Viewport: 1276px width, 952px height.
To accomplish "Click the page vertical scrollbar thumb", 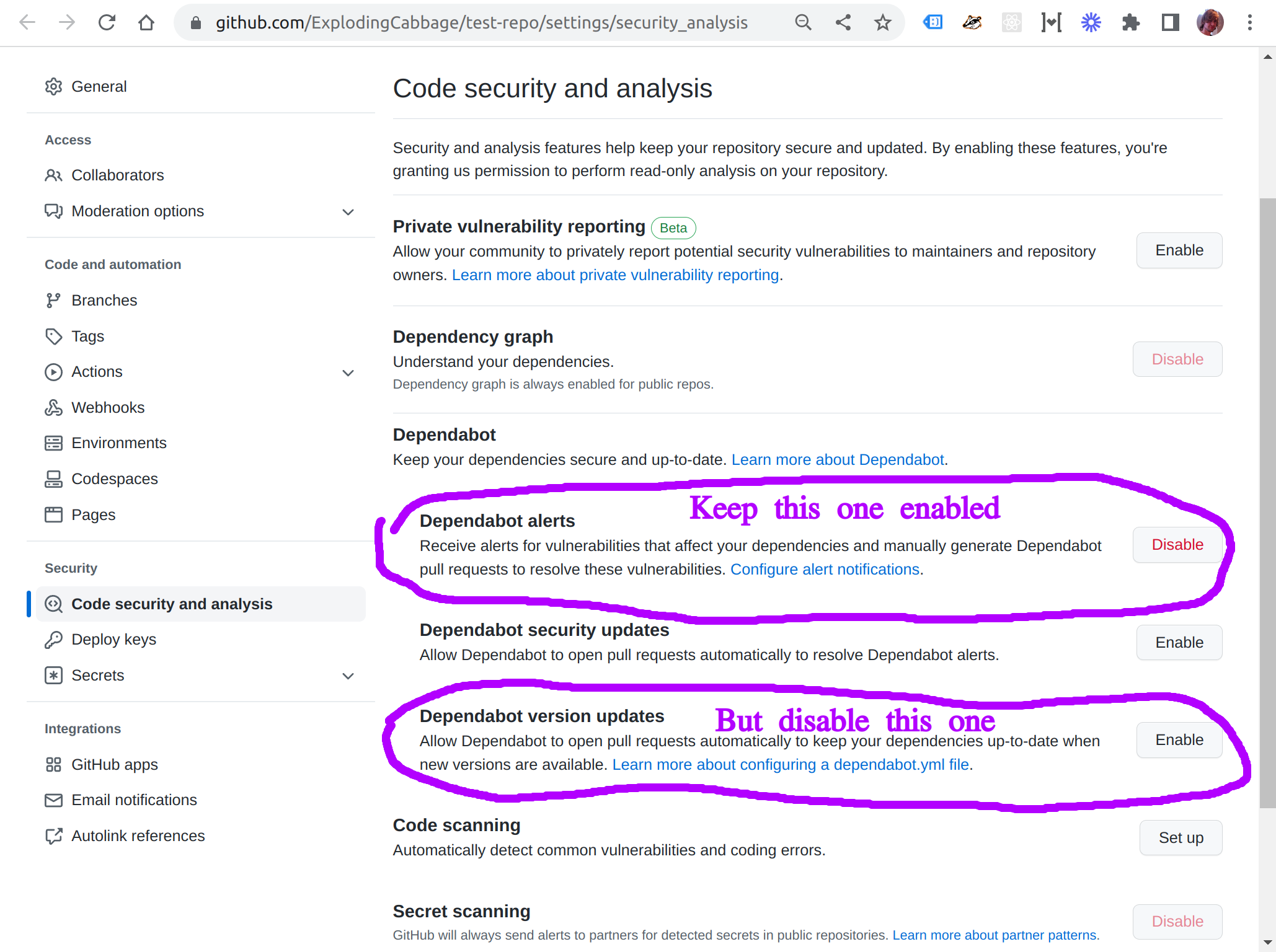I will [1267, 502].
